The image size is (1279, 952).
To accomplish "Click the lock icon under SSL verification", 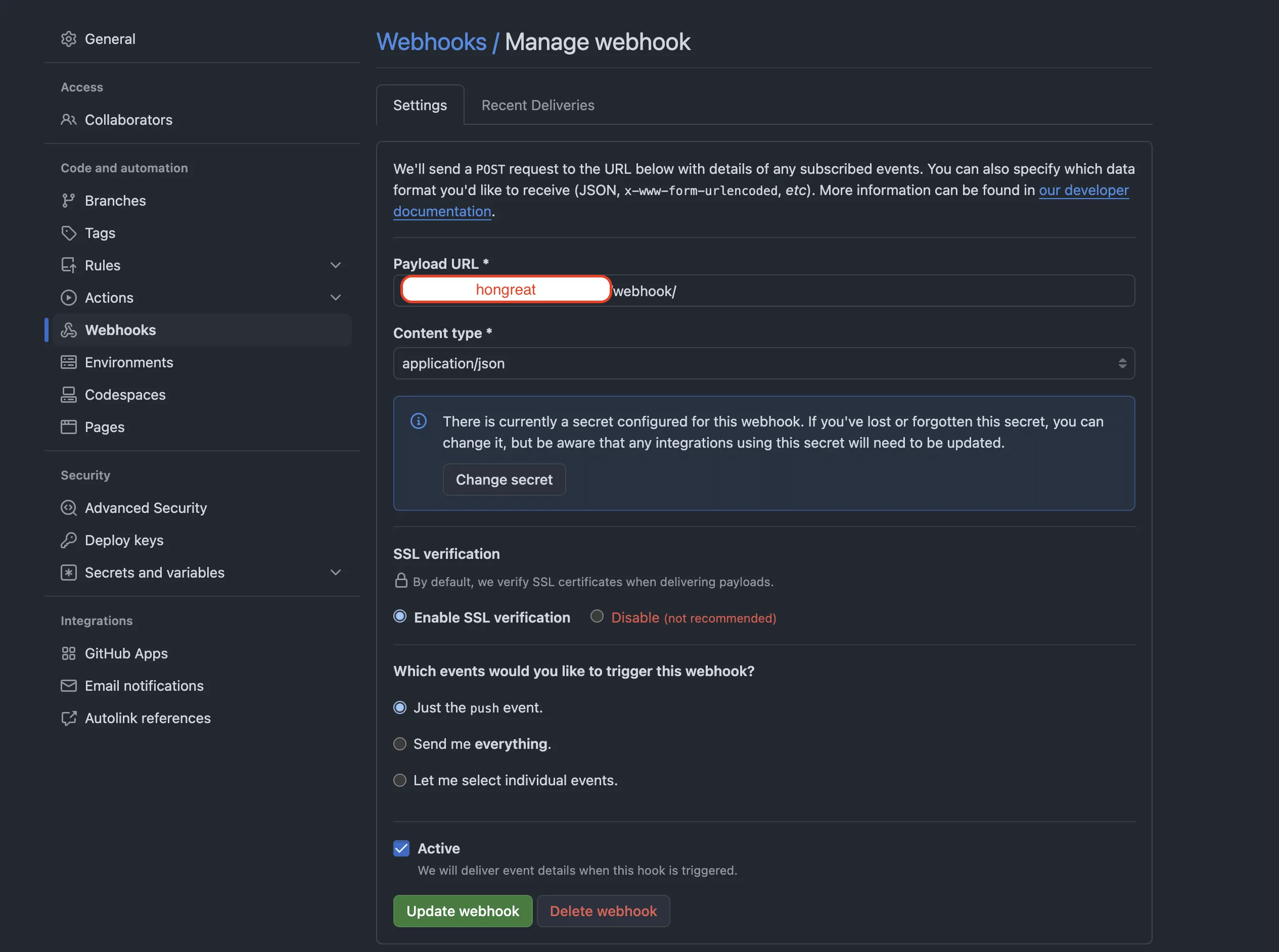I will pos(401,580).
